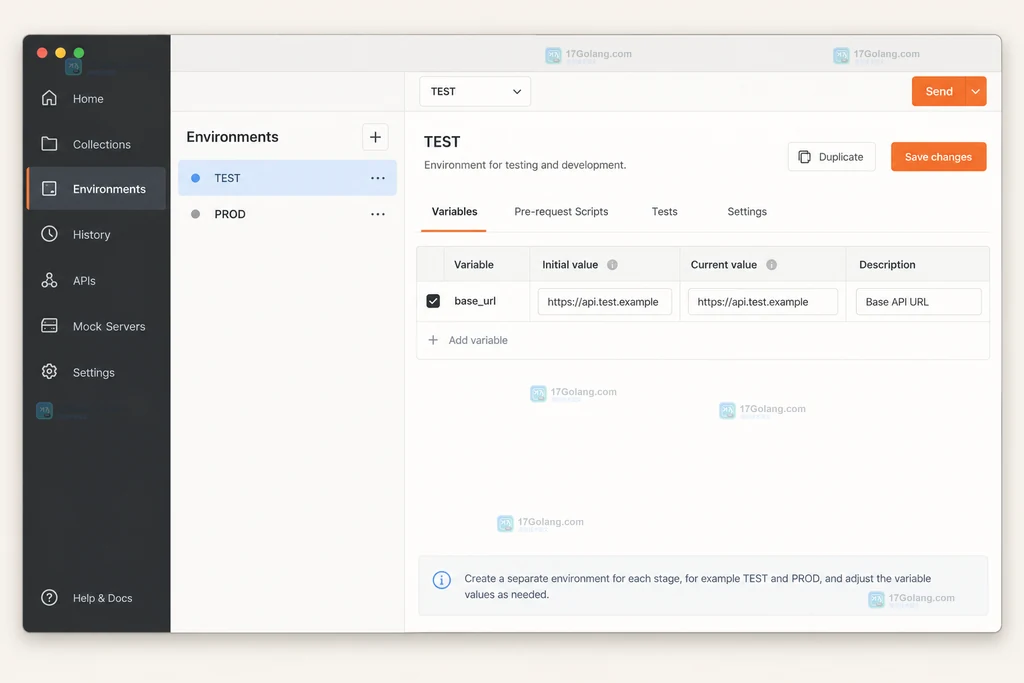Image resolution: width=1024 pixels, height=683 pixels.
Task: Open the History clock icon
Action: tap(49, 234)
